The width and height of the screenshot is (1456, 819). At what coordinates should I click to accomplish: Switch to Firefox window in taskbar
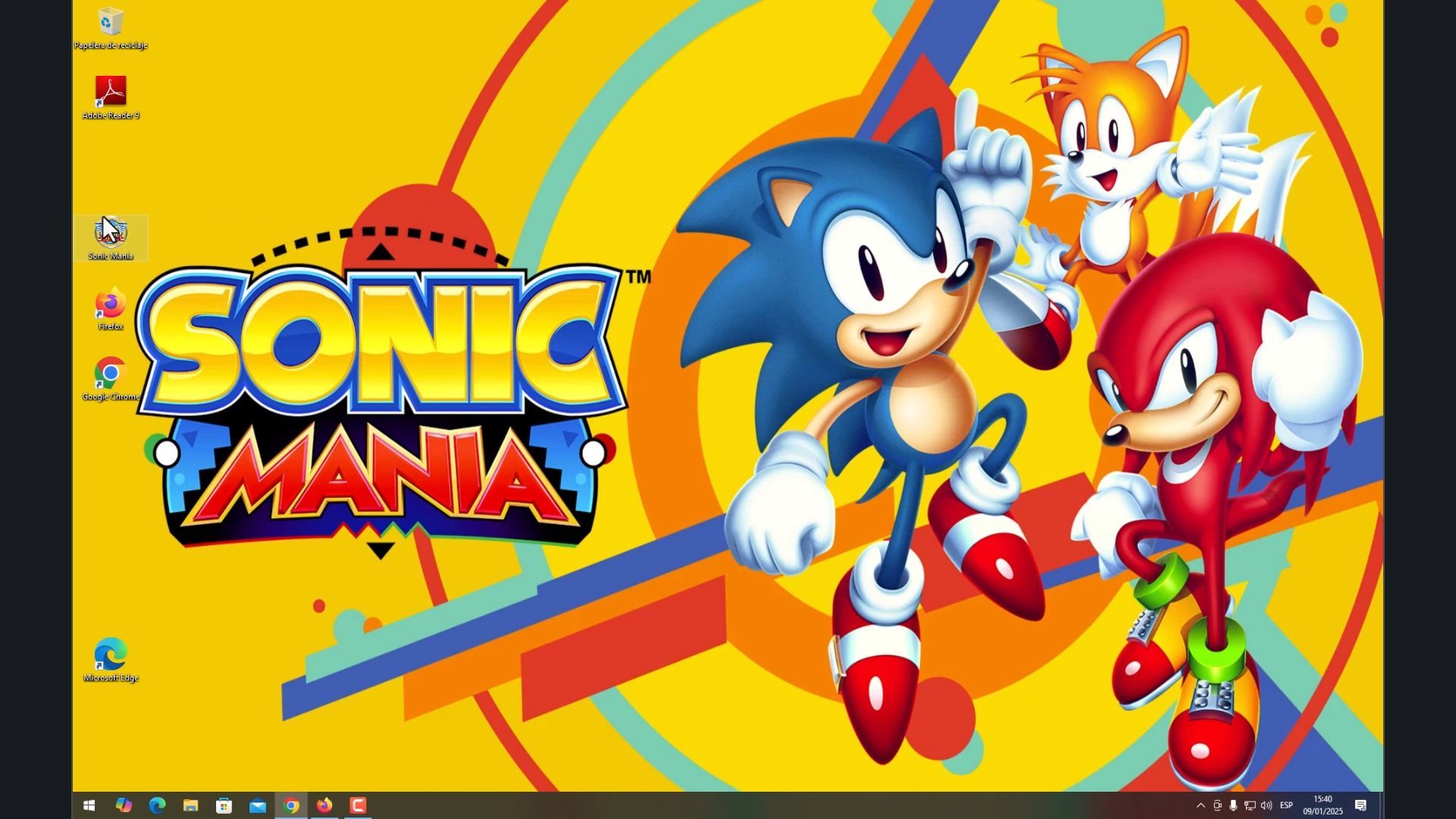click(325, 805)
